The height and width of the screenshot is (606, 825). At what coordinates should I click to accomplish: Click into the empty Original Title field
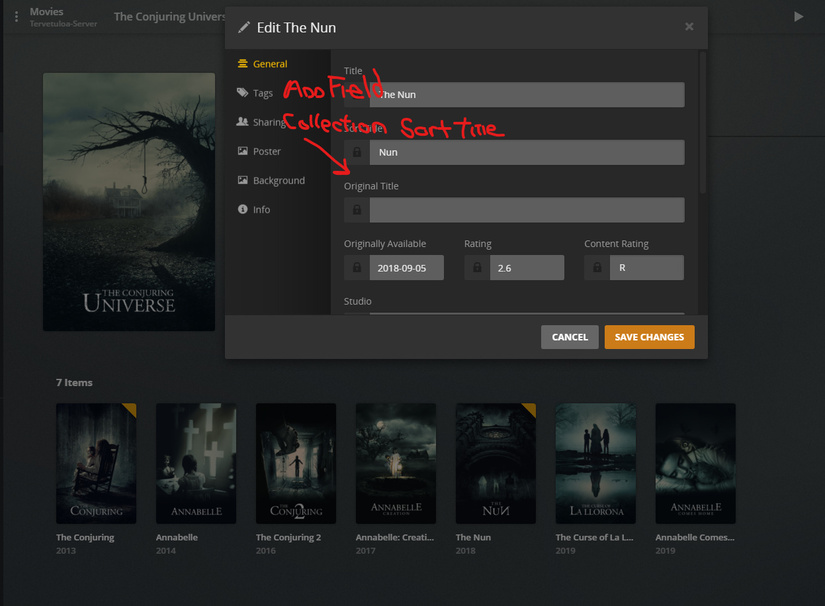[527, 210]
